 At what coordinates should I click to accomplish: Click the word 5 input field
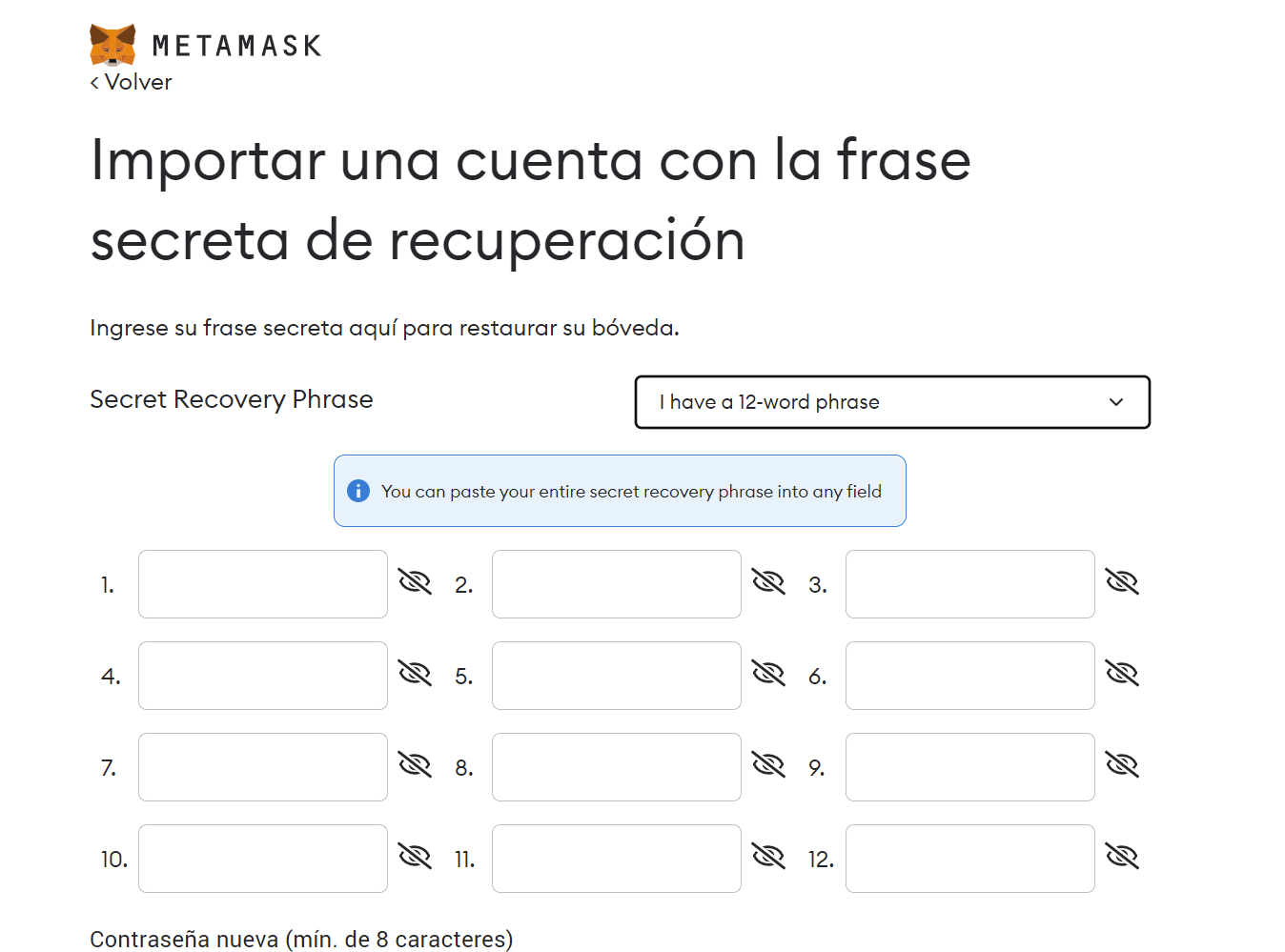[x=617, y=676]
